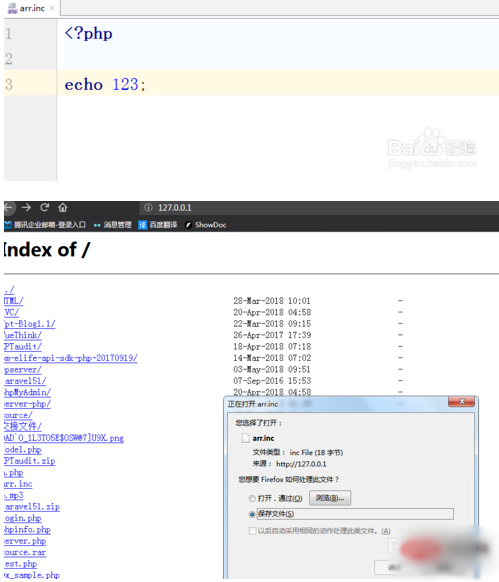Click the browser back arrow
The width and height of the screenshot is (499, 582).
click(8, 207)
